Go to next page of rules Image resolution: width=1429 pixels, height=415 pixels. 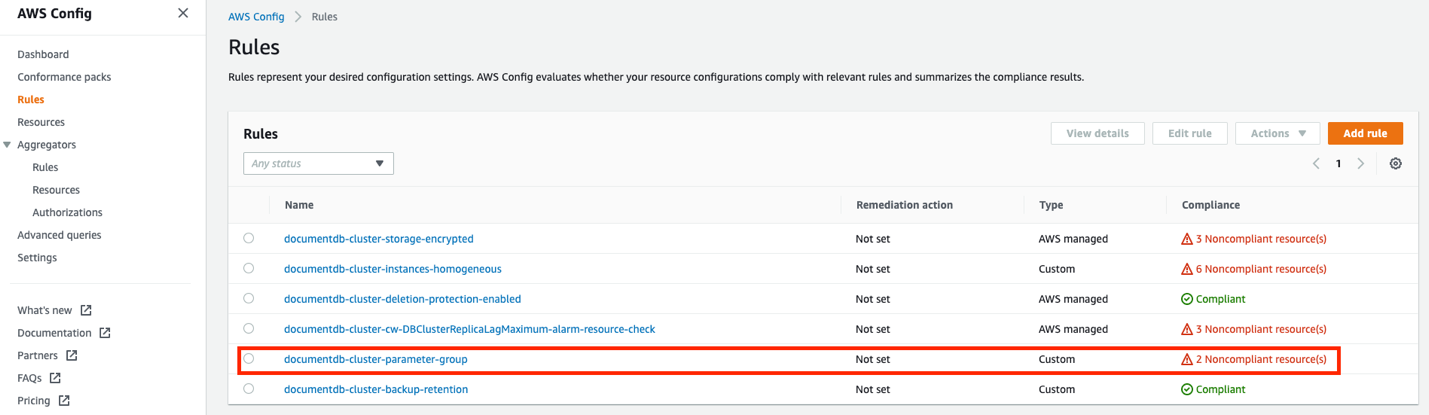1360,164
